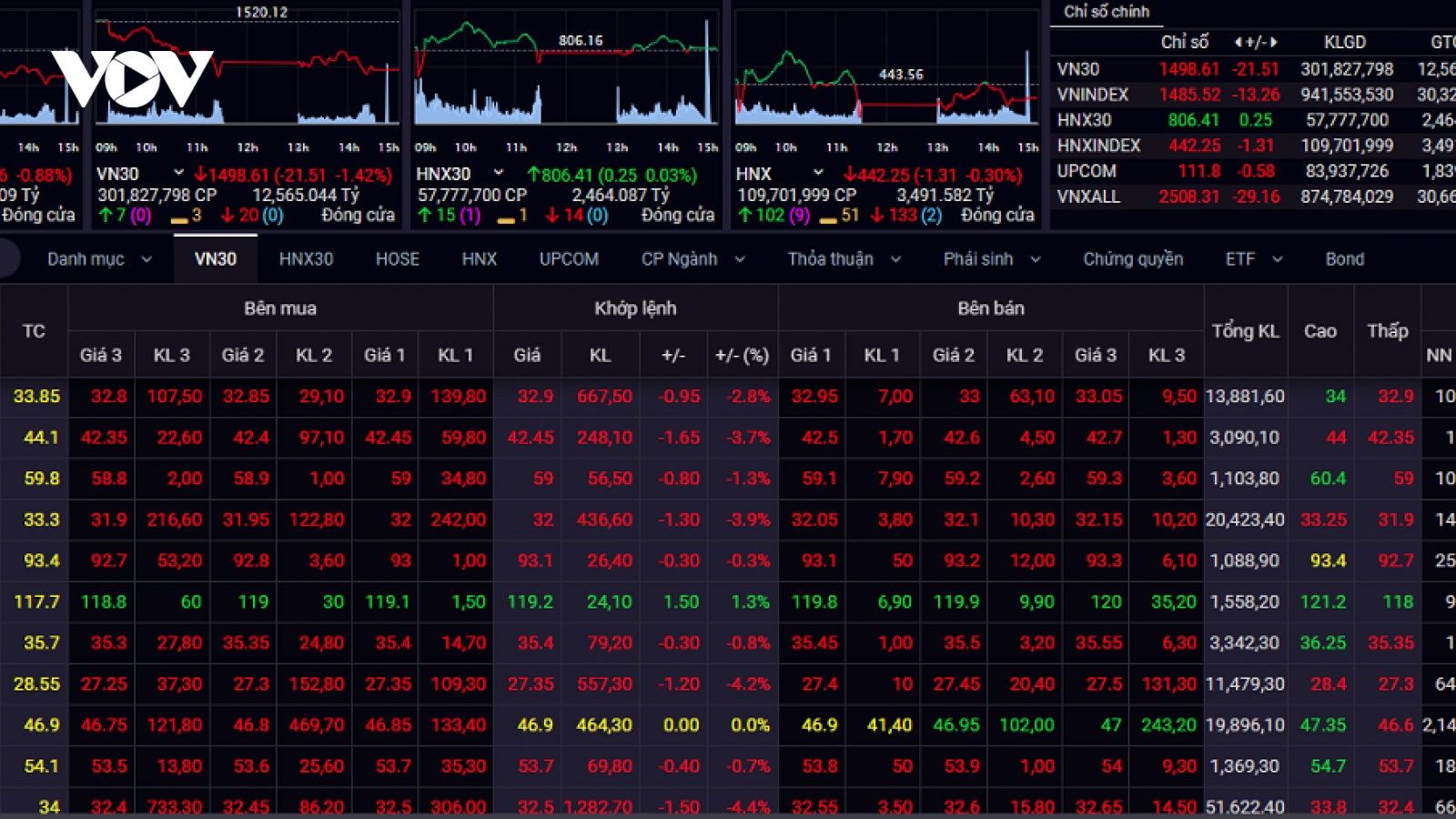Select VNINDEX row in Chỉ số chính
This screenshot has width=1456, height=819.
(x=1253, y=95)
